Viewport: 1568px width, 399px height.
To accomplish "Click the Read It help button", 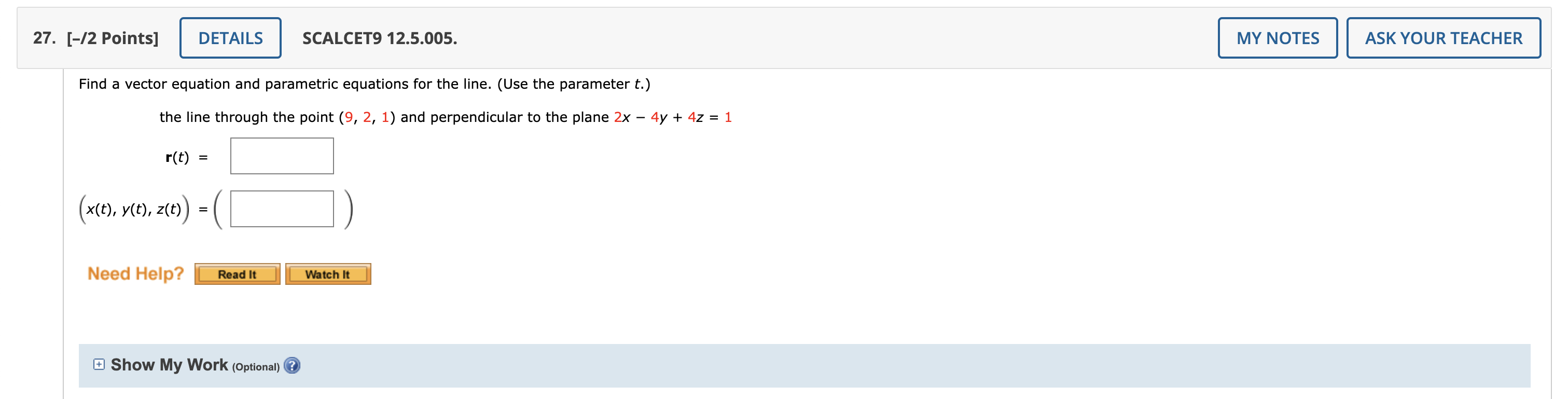I will [x=238, y=274].
